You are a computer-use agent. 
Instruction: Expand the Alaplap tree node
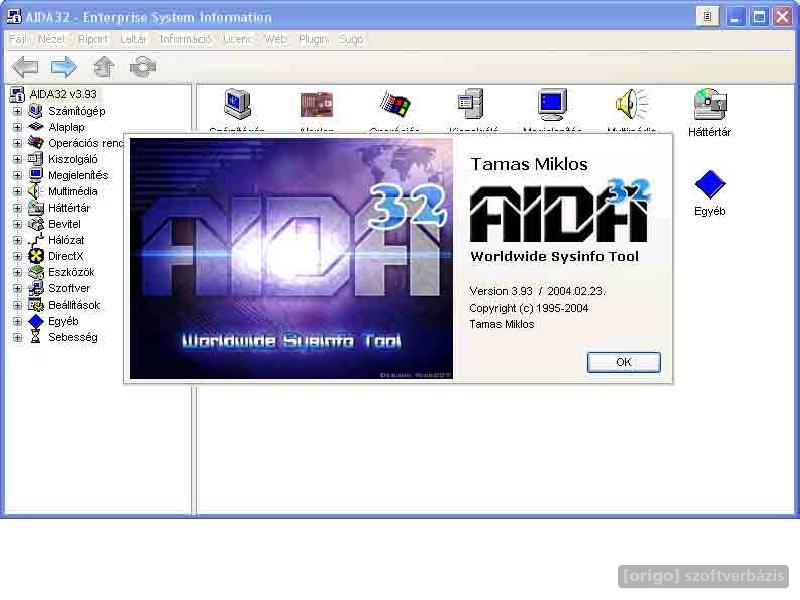(x=17, y=127)
